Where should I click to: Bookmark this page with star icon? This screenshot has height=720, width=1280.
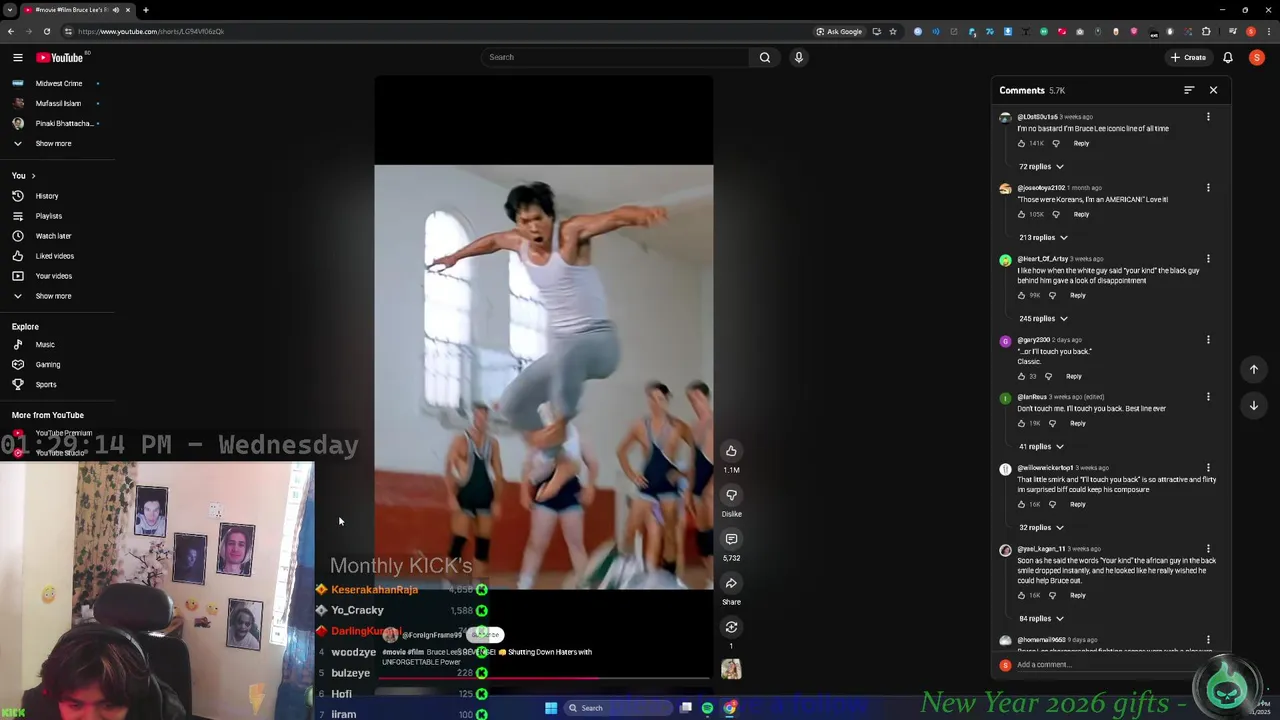[x=893, y=31]
